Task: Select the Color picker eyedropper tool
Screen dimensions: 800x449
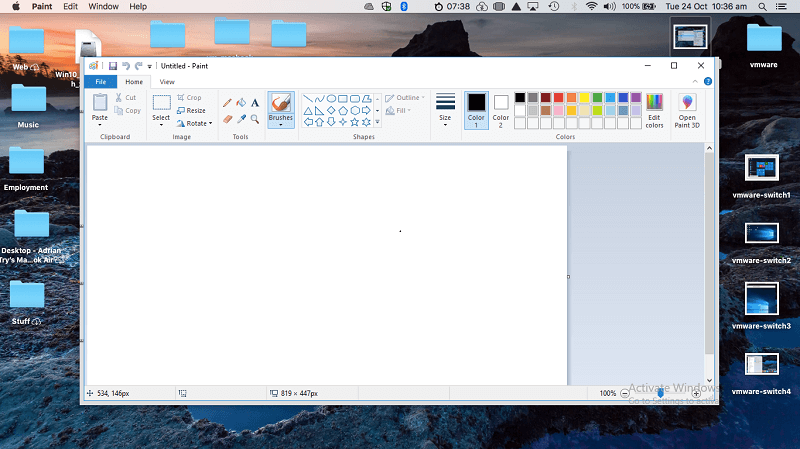Action: click(241, 119)
